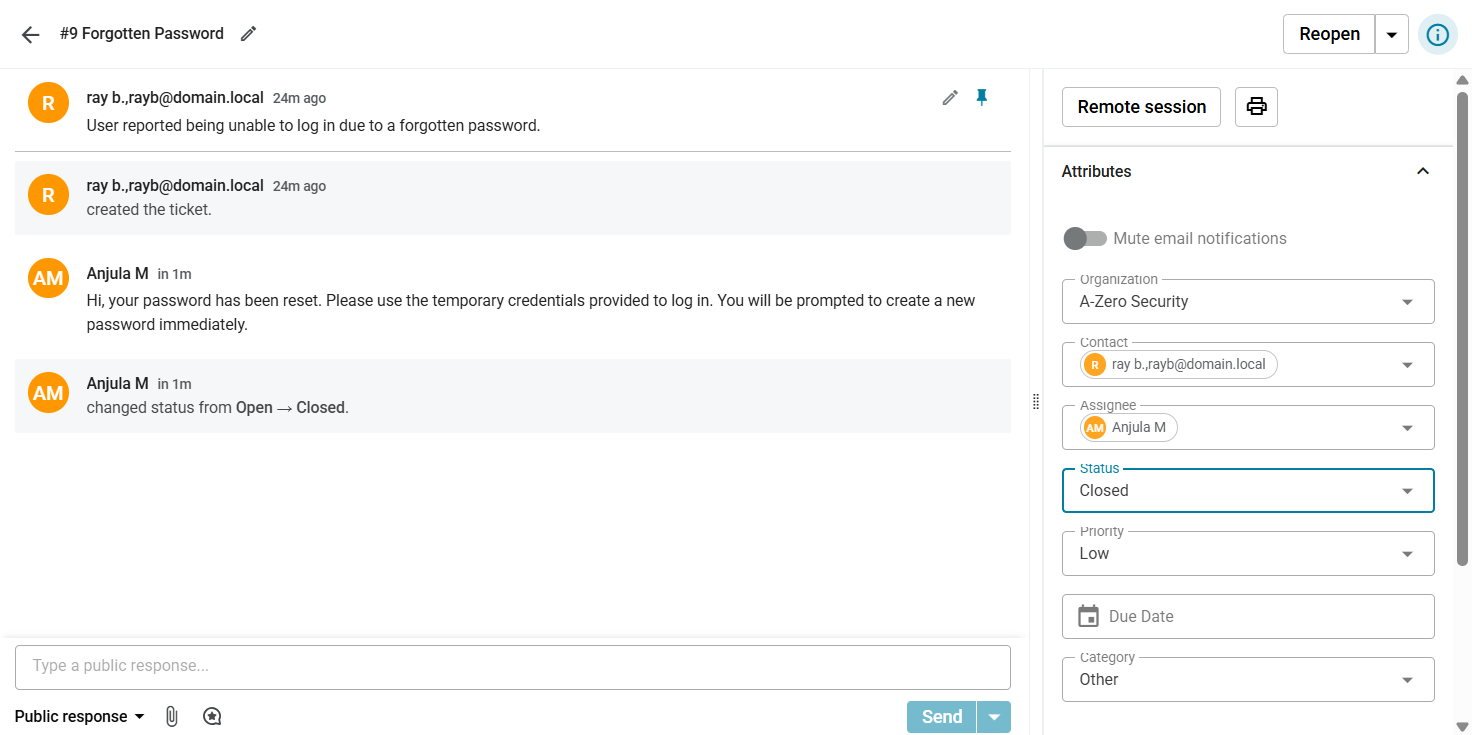
Task: Open canned responses icon beside paperclip
Action: coord(212,716)
